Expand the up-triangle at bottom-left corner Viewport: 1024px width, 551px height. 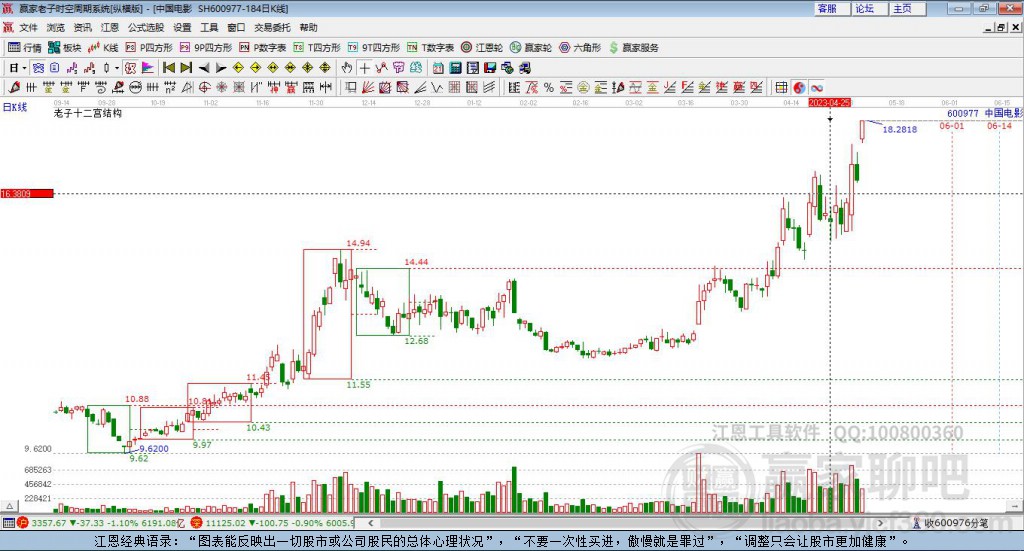click(9, 506)
